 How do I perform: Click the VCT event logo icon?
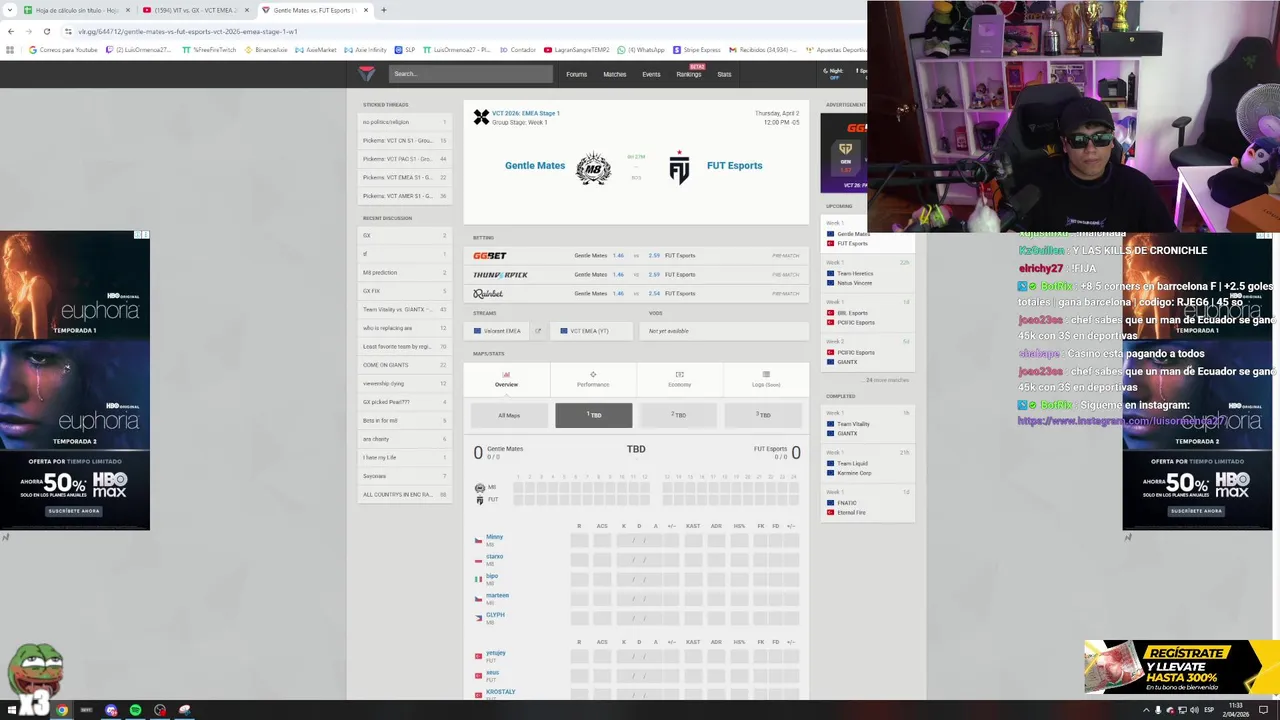(x=481, y=117)
